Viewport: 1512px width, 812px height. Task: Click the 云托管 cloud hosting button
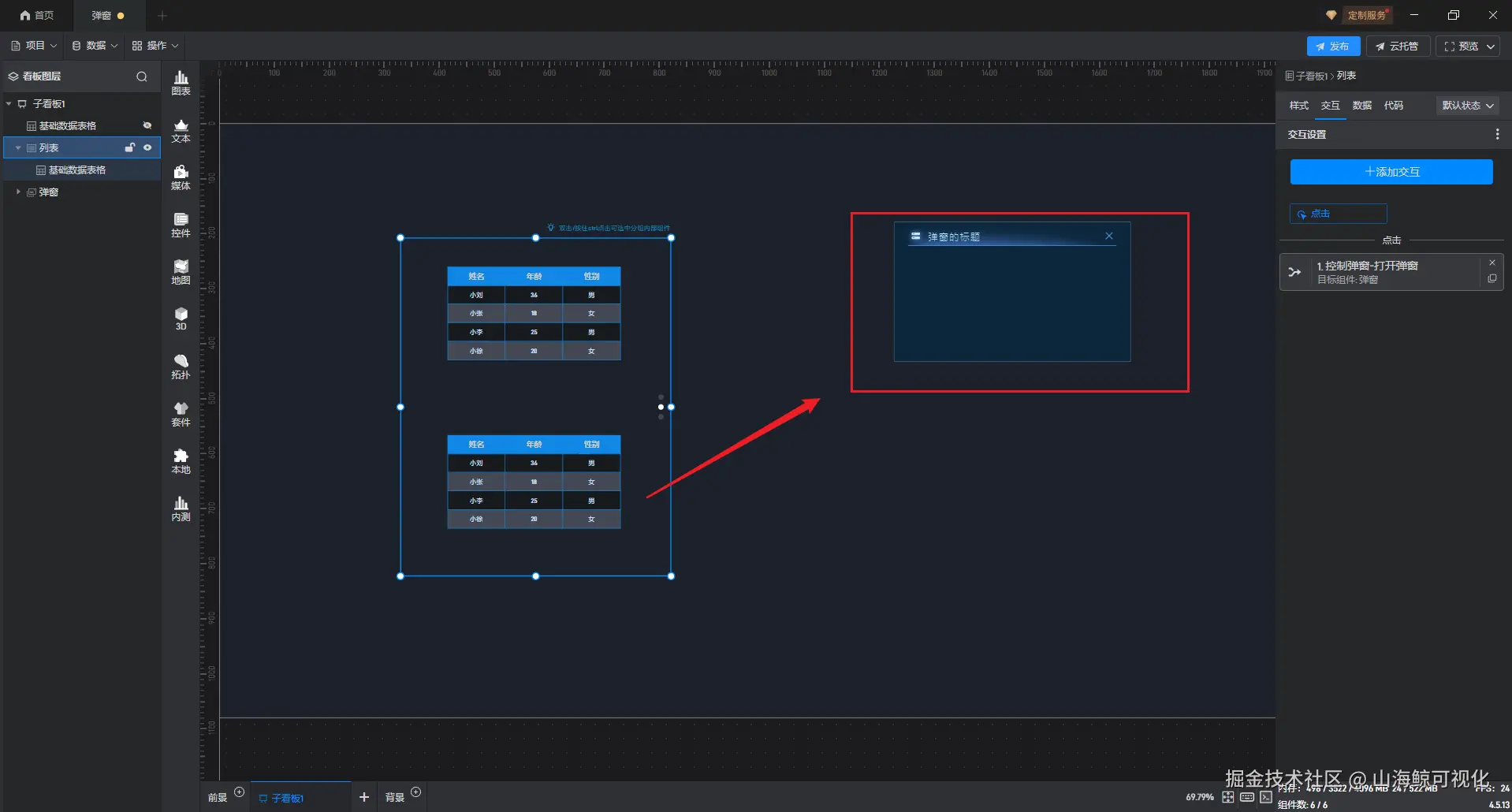[x=1398, y=47]
